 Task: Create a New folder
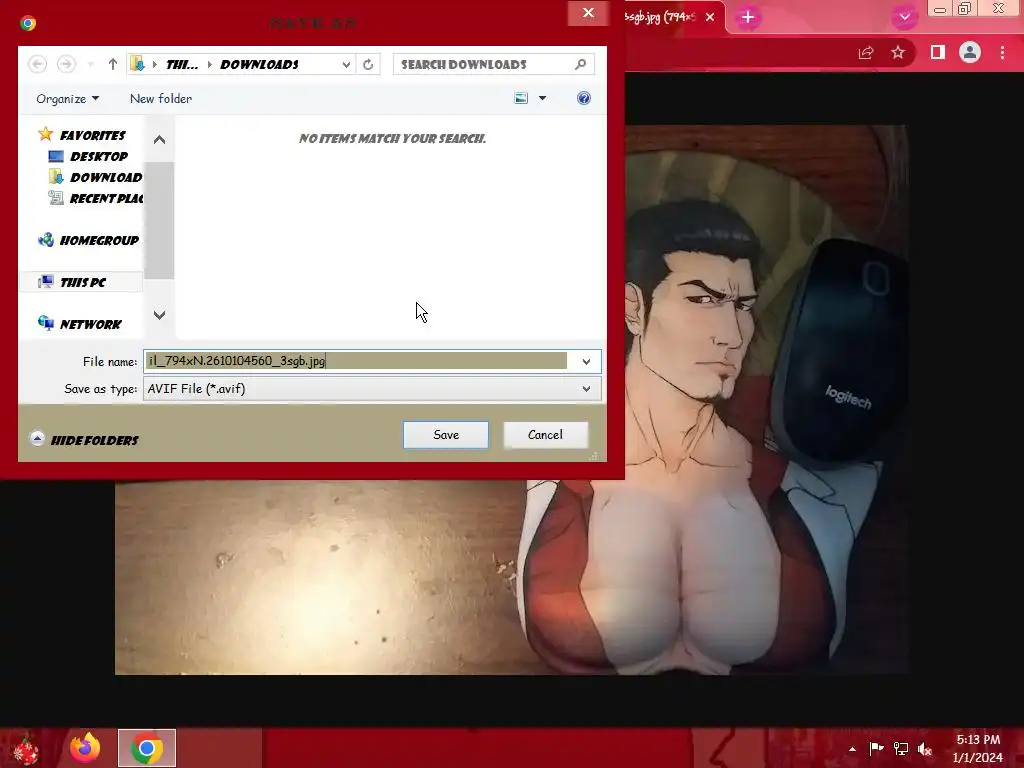click(x=161, y=99)
